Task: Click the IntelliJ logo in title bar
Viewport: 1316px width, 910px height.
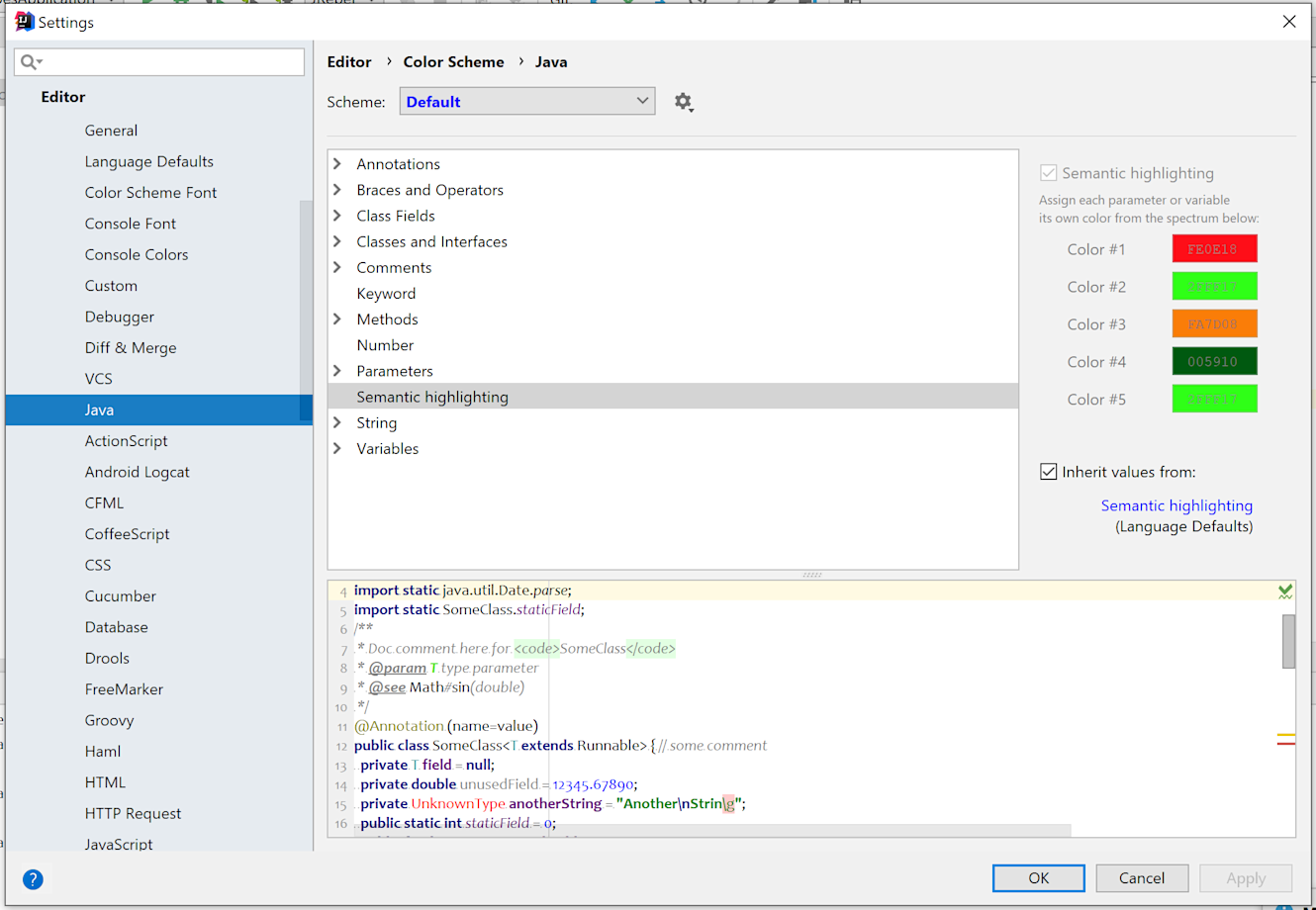Action: coord(25,22)
